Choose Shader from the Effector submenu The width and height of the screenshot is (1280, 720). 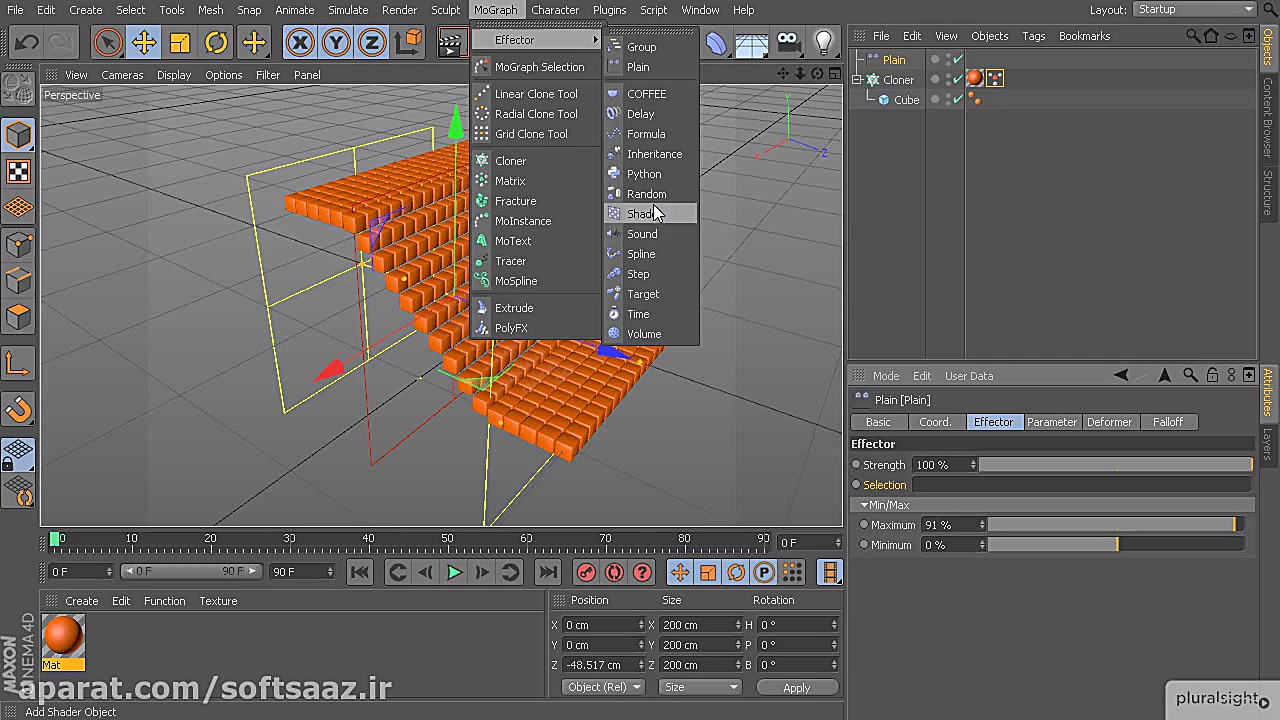pyautogui.click(x=643, y=213)
